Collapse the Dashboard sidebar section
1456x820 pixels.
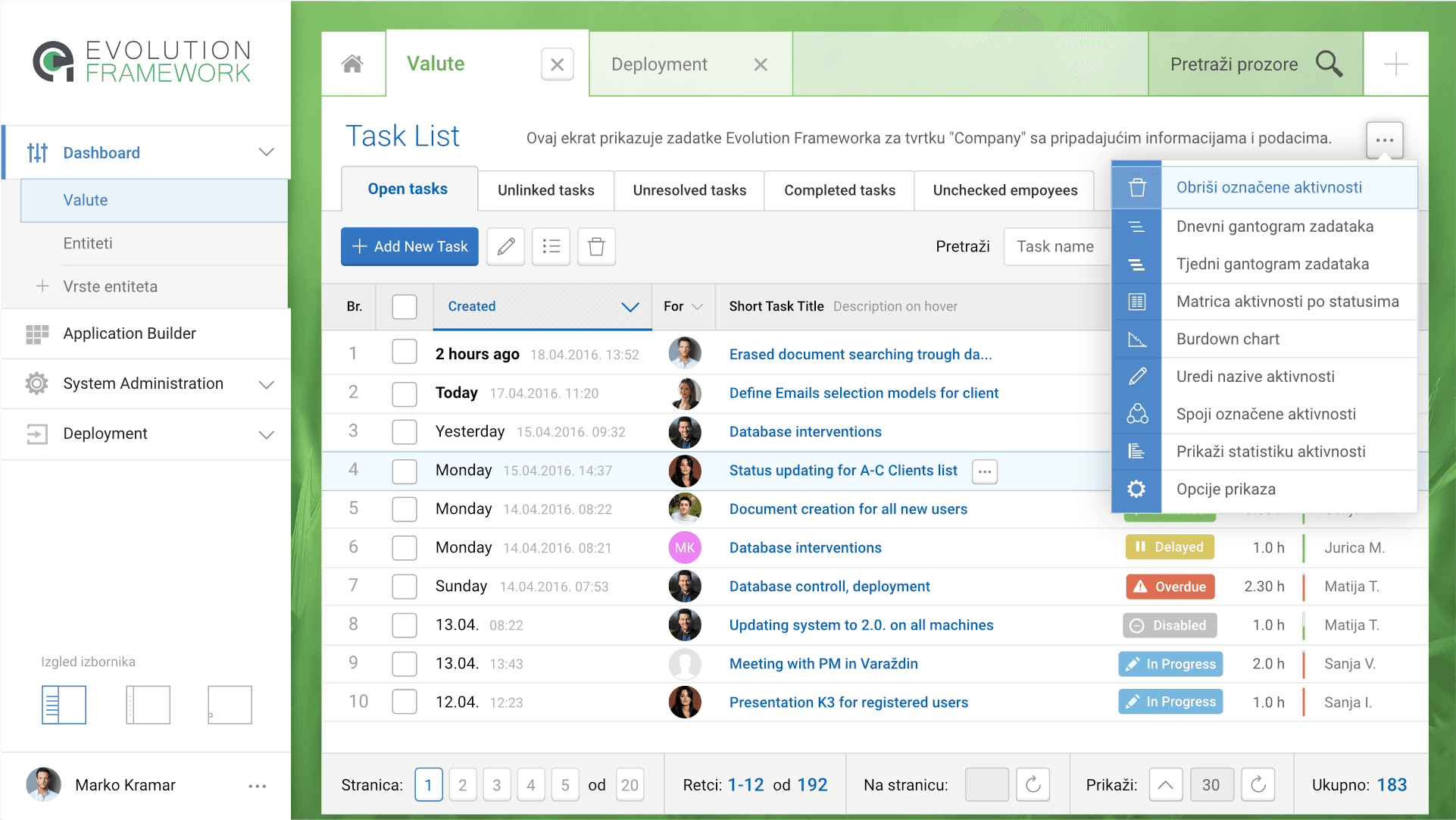pyautogui.click(x=266, y=152)
